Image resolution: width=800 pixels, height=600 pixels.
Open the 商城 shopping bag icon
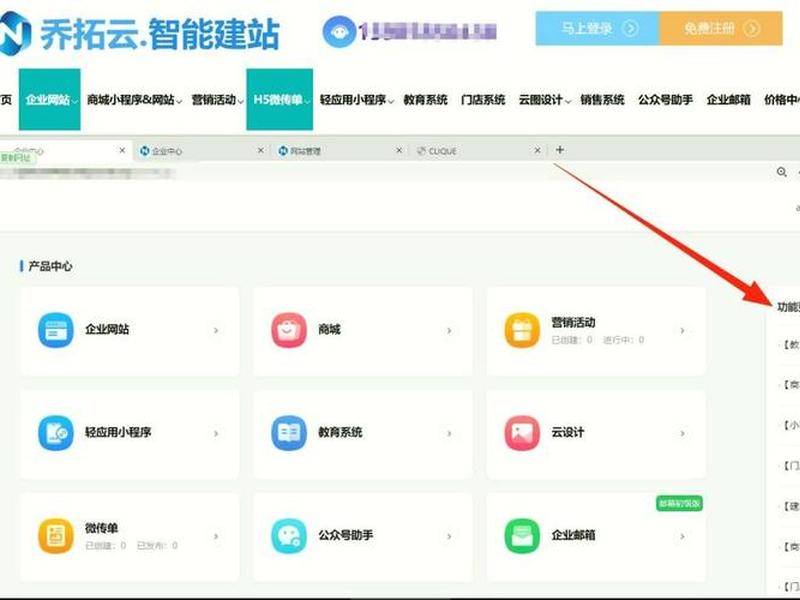tap(289, 330)
